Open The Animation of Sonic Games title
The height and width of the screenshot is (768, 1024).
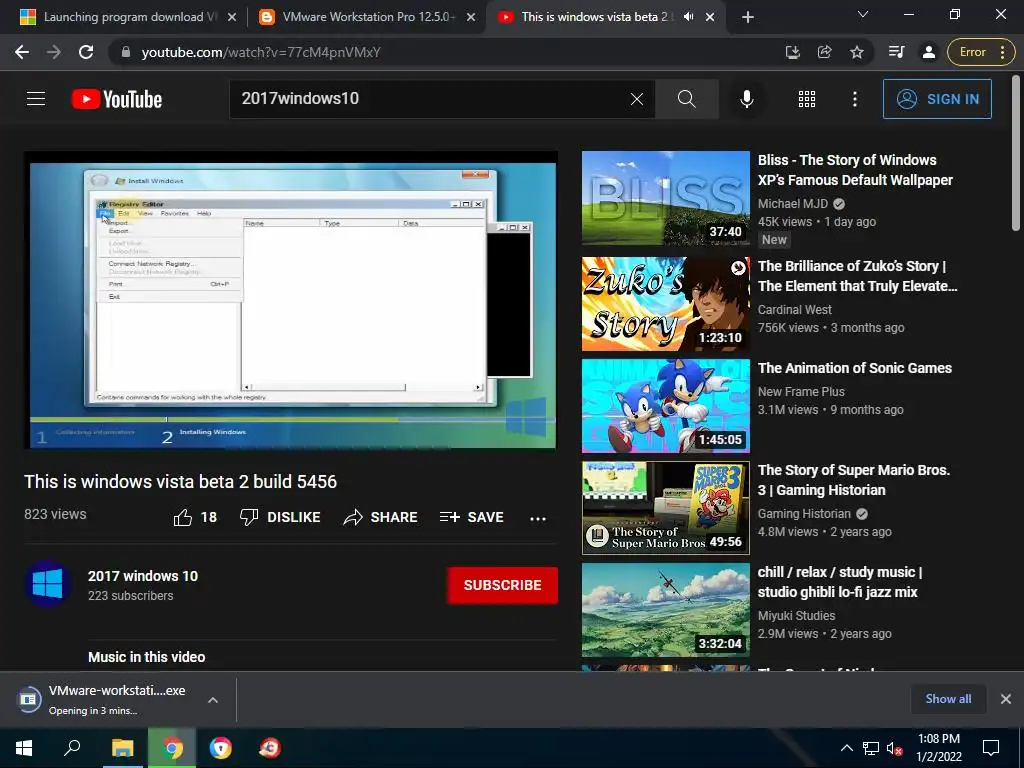click(x=854, y=368)
